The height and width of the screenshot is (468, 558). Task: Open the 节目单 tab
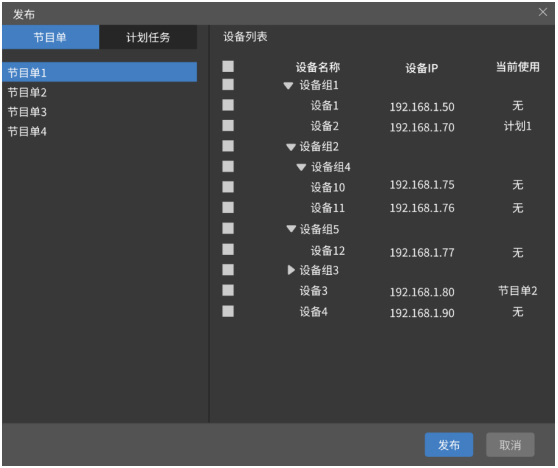pyautogui.click(x=51, y=37)
